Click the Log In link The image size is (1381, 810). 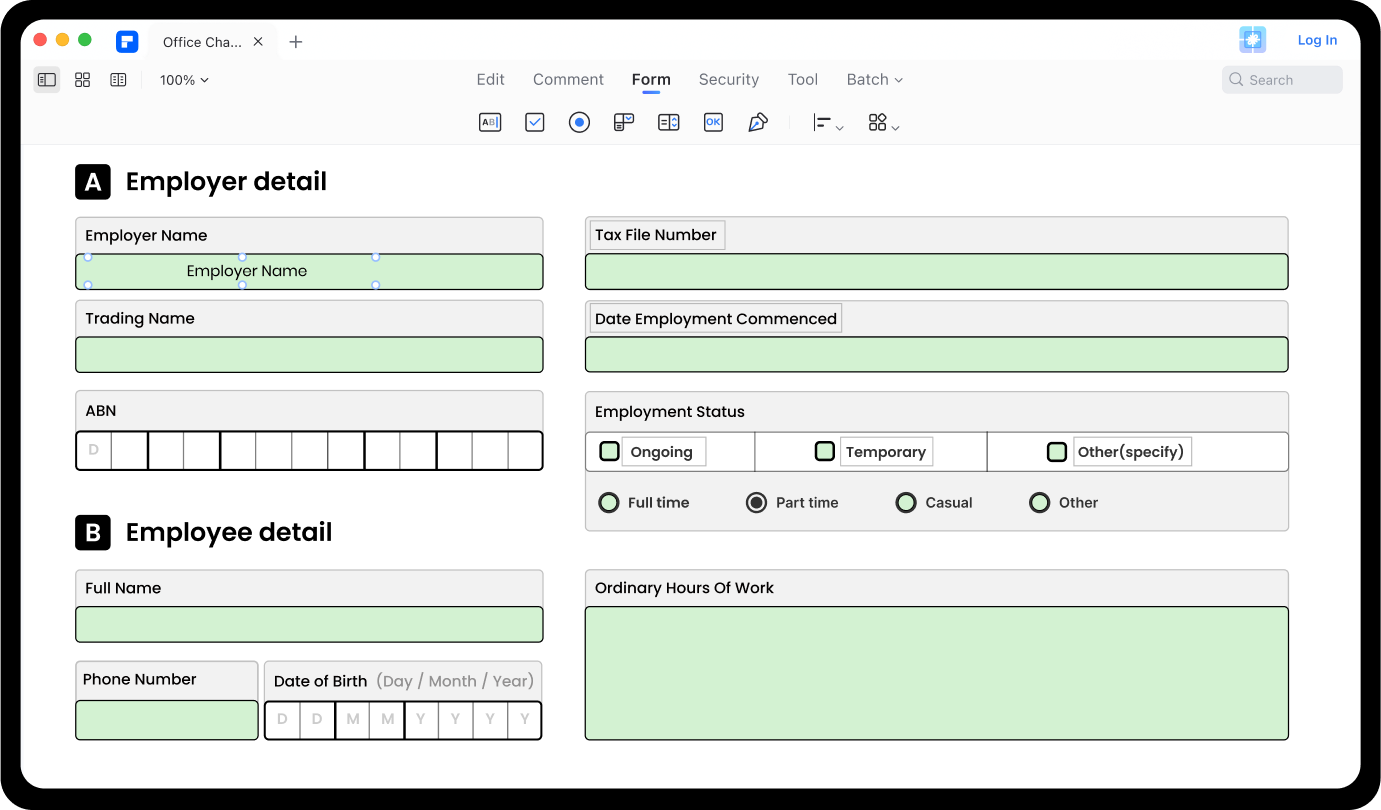pos(1317,40)
